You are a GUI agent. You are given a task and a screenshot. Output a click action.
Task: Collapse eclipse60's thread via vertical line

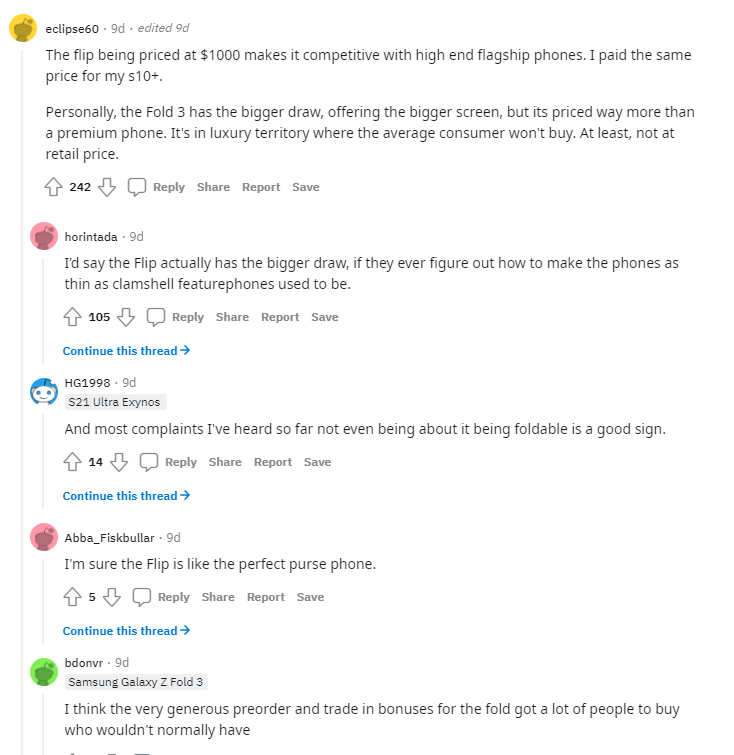[22, 400]
